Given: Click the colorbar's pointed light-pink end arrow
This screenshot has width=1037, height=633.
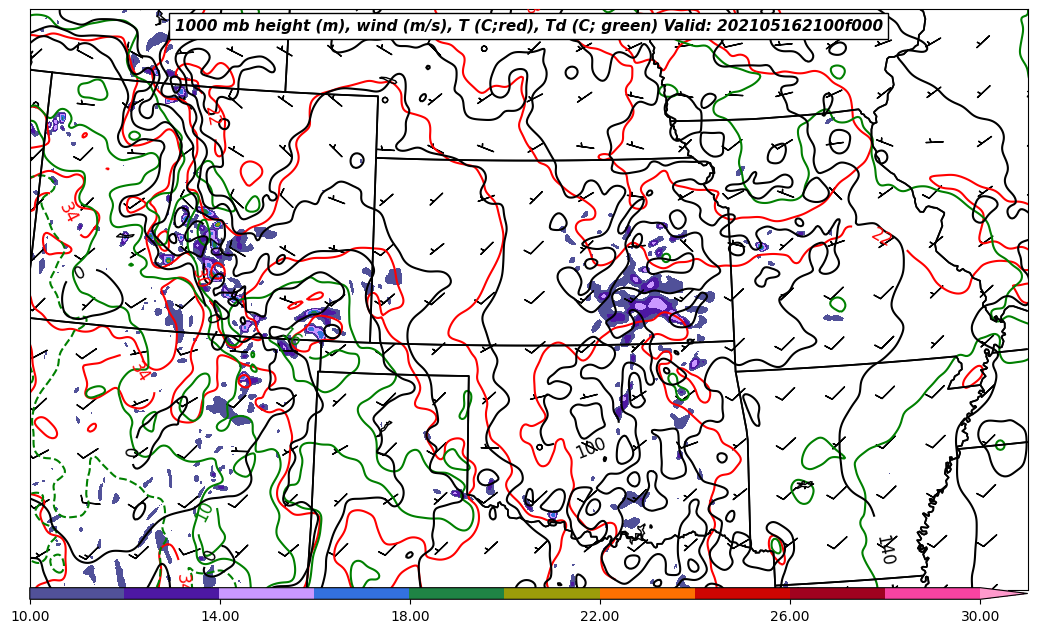Looking at the screenshot, I should (x=1002, y=593).
